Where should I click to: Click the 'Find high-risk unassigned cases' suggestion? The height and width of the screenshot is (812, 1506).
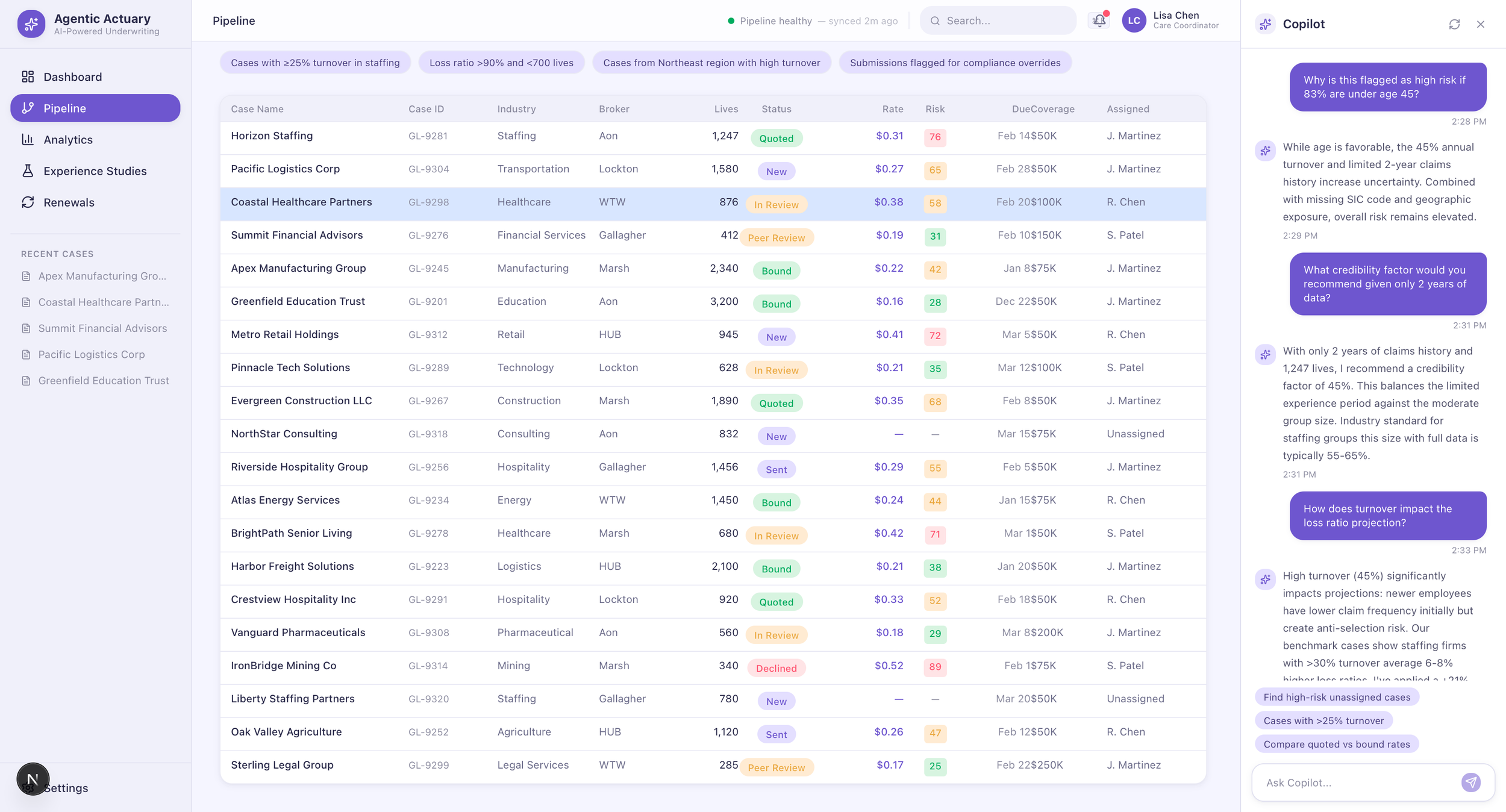coord(1337,697)
